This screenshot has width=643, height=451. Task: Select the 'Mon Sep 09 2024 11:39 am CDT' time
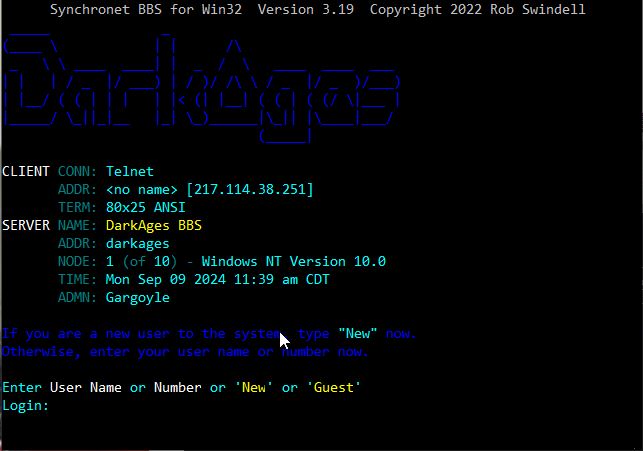(217, 280)
